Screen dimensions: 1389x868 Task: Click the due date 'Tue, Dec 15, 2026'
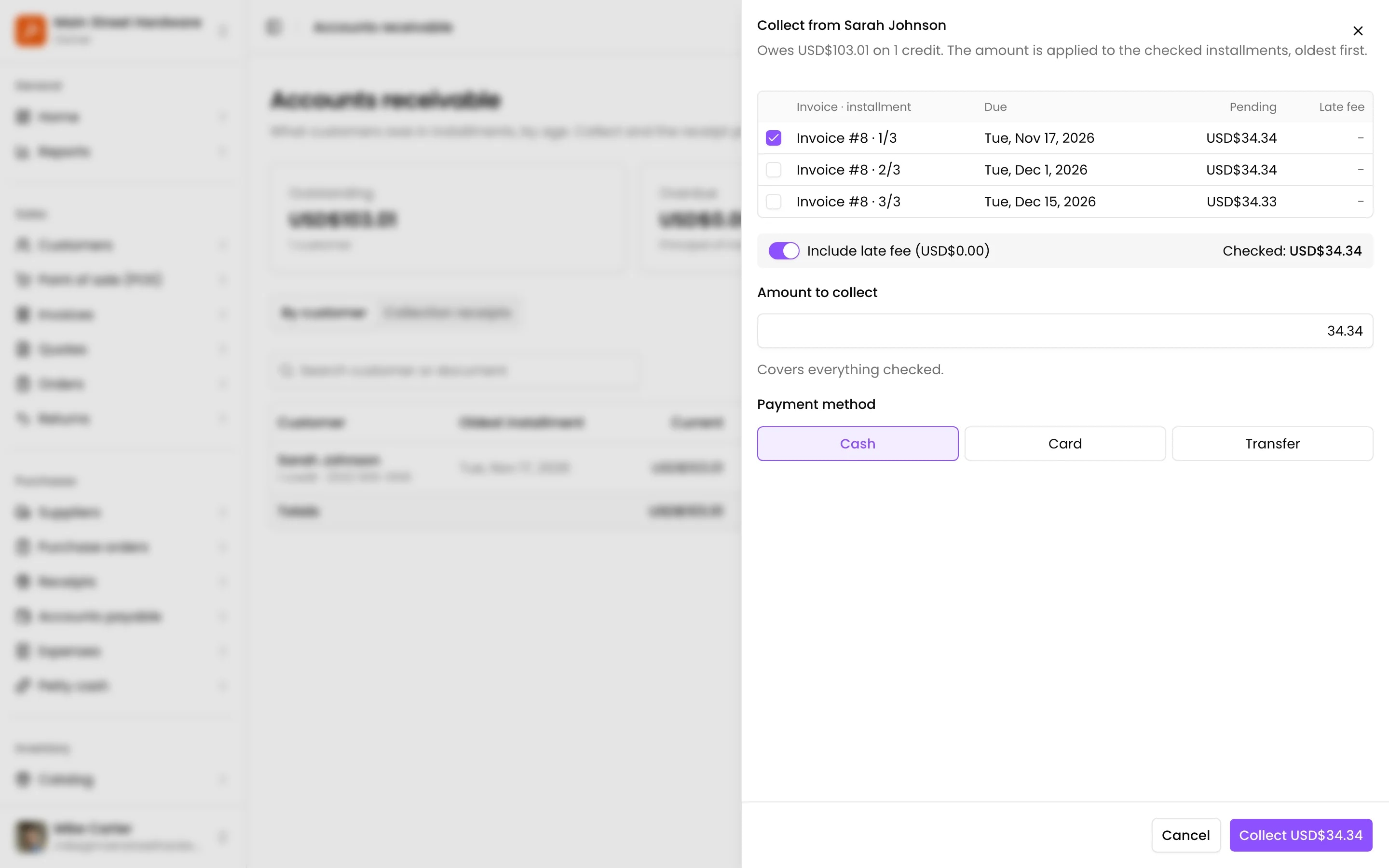point(1039,202)
